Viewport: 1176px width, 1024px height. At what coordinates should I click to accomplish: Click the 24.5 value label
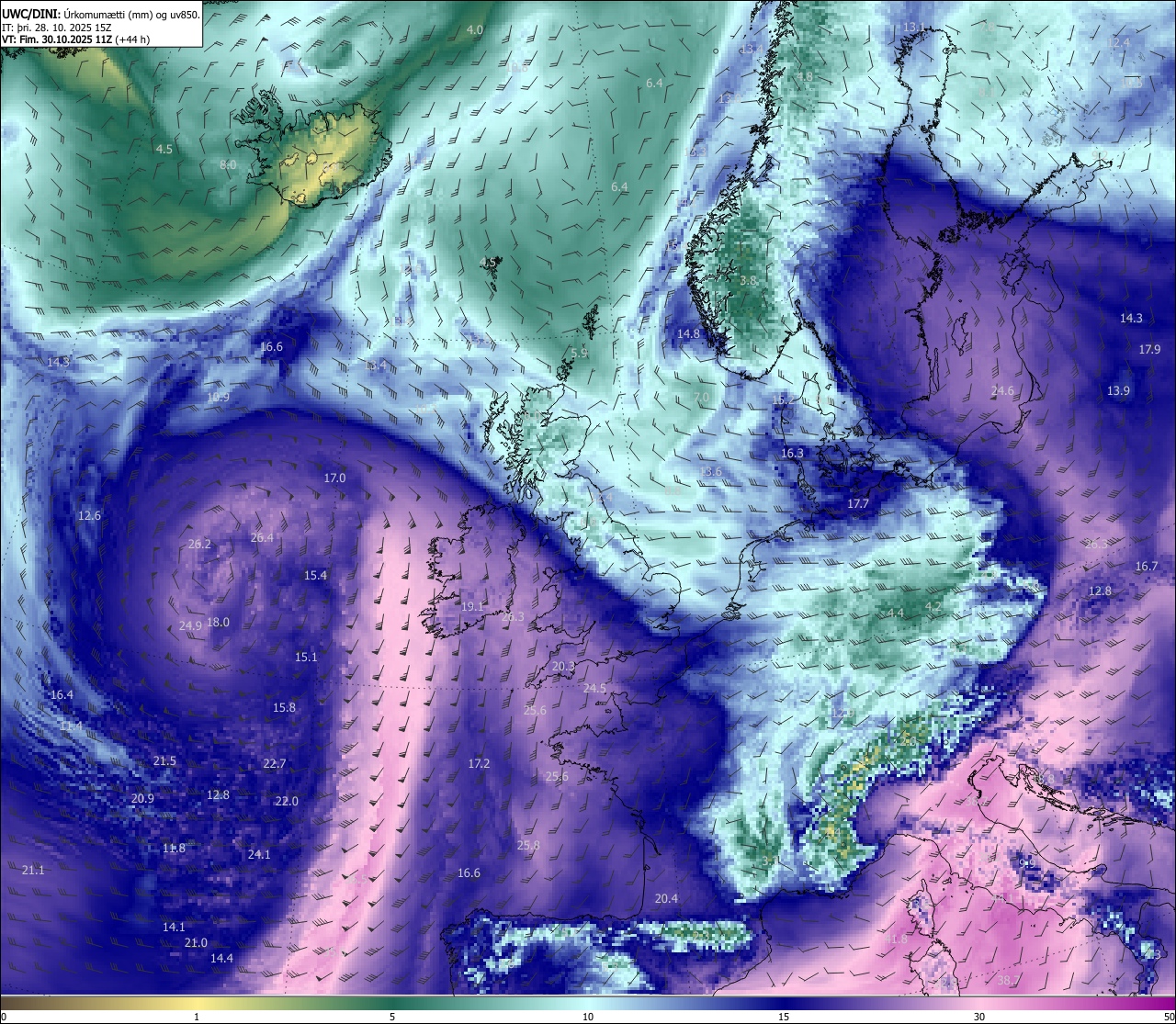pos(594,689)
